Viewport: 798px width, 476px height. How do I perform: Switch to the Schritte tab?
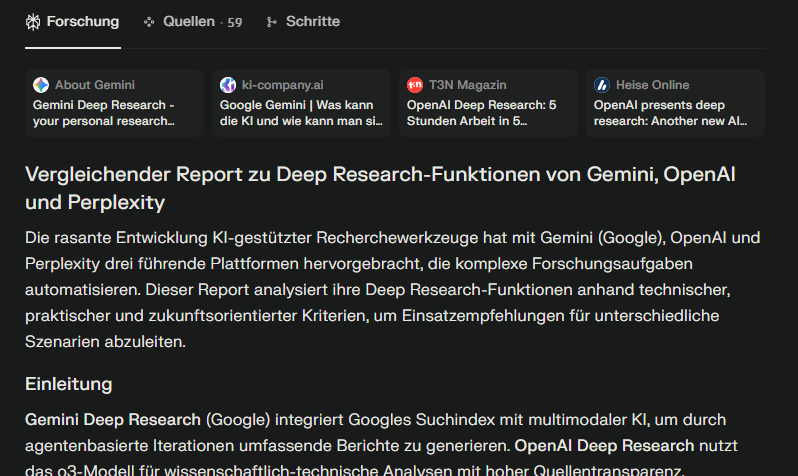pyautogui.click(x=312, y=21)
